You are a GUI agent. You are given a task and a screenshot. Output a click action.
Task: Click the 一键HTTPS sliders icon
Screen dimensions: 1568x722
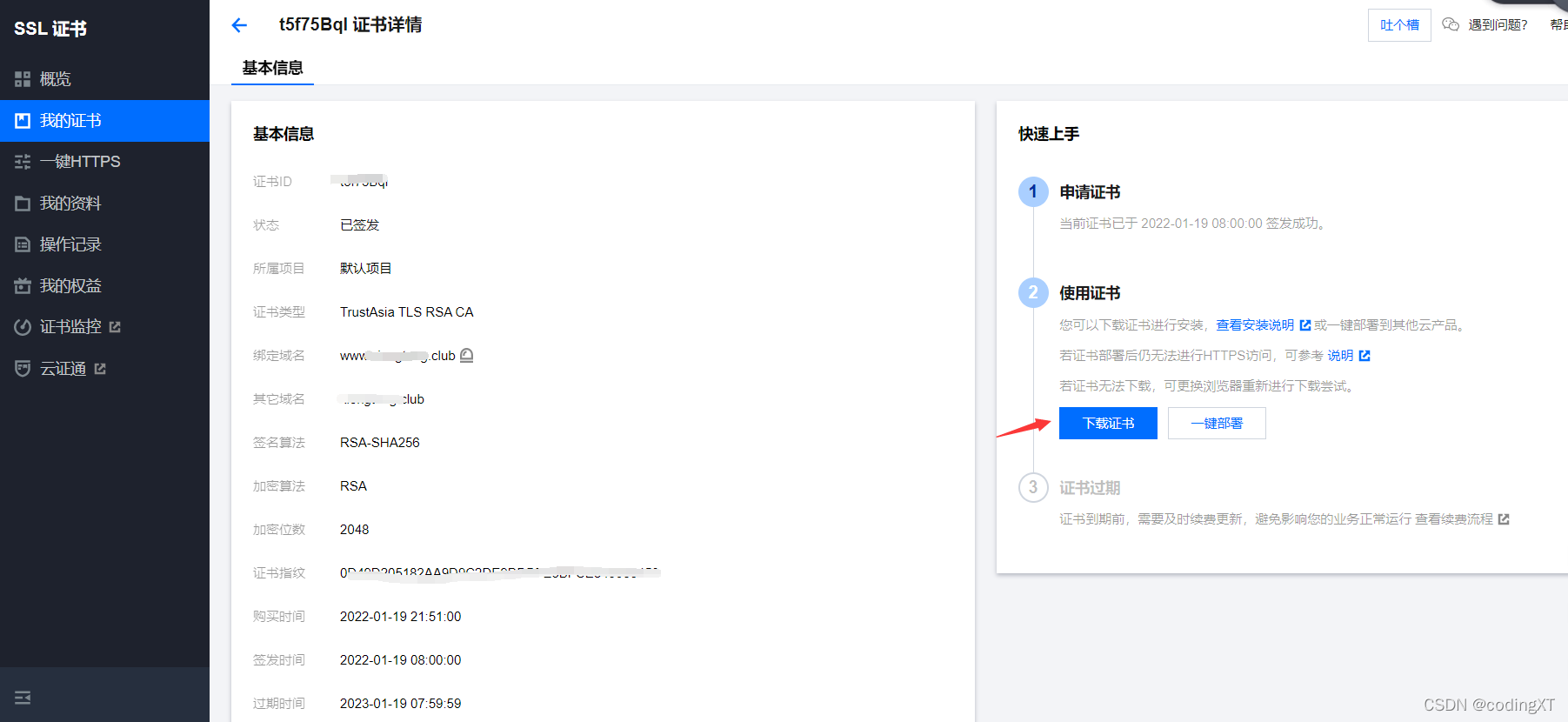tap(23, 162)
